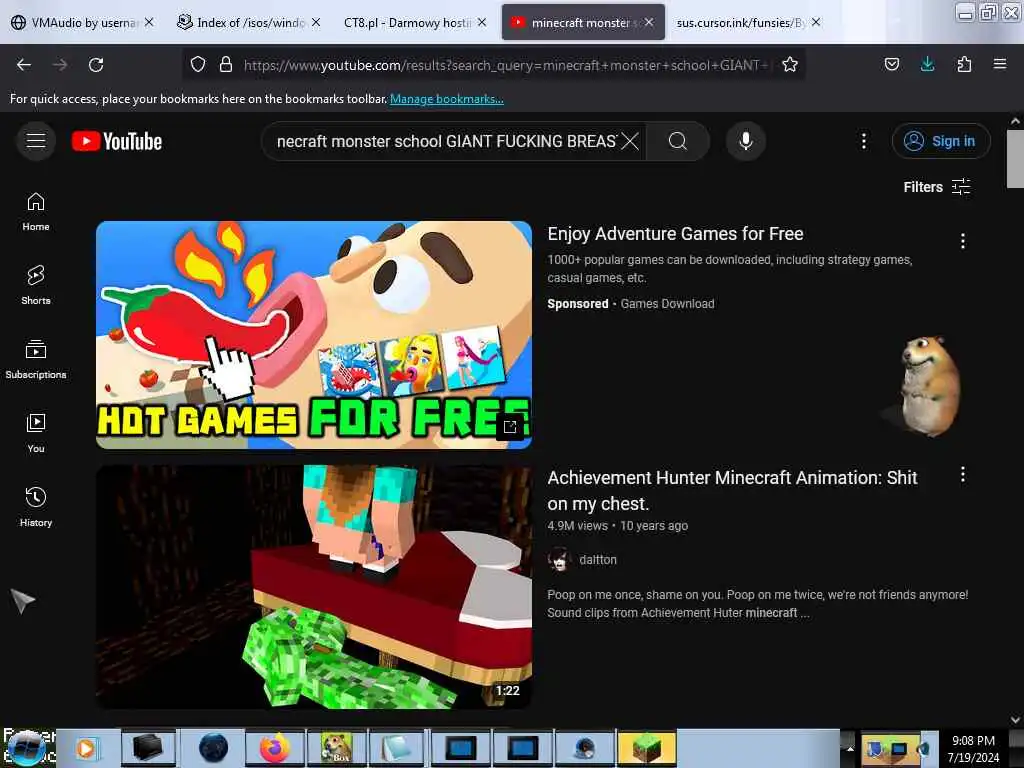Image resolution: width=1024 pixels, height=768 pixels.
Task: Play the Minecraft creeper bed video thumbnail
Action: coord(313,586)
